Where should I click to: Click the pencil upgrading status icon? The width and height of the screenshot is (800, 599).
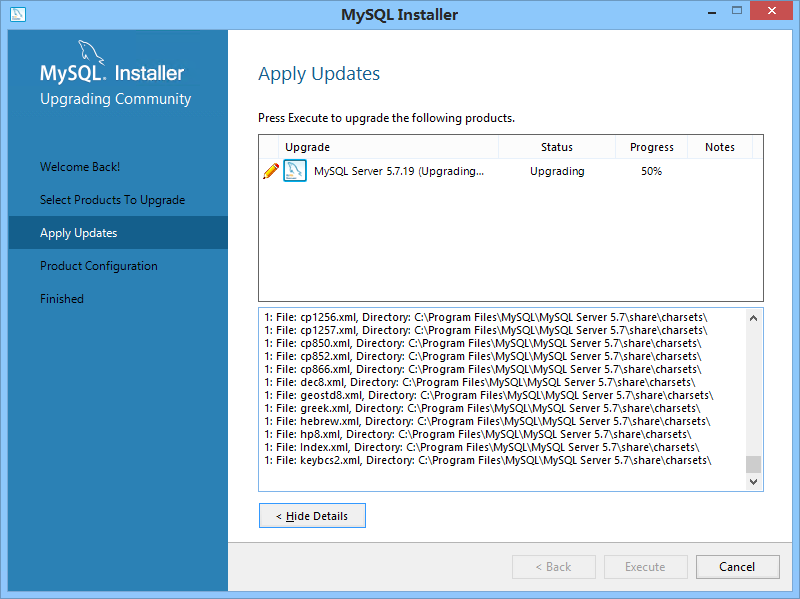coord(271,171)
